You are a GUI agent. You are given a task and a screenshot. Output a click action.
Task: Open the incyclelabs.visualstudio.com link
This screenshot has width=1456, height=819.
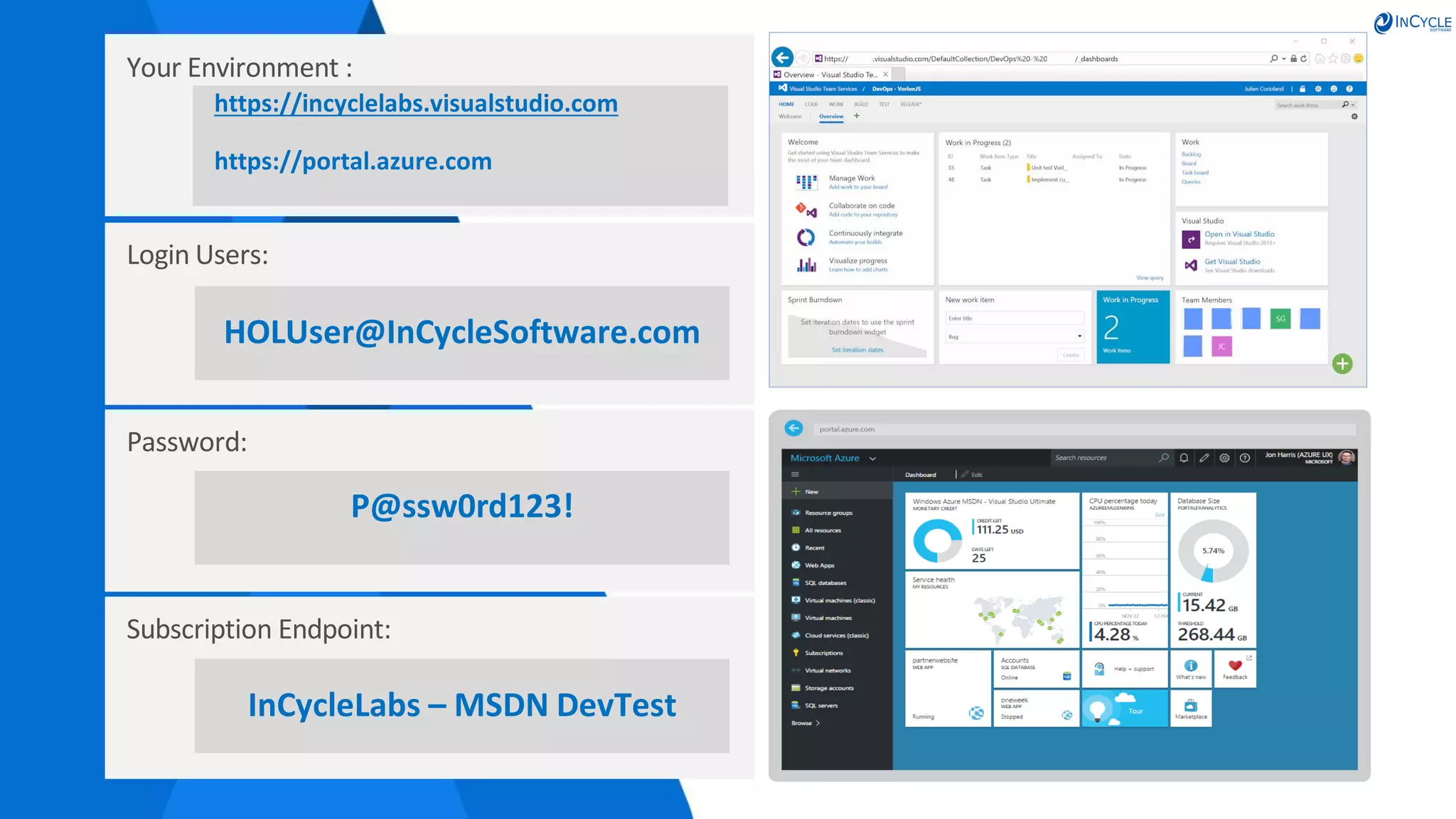416,104
